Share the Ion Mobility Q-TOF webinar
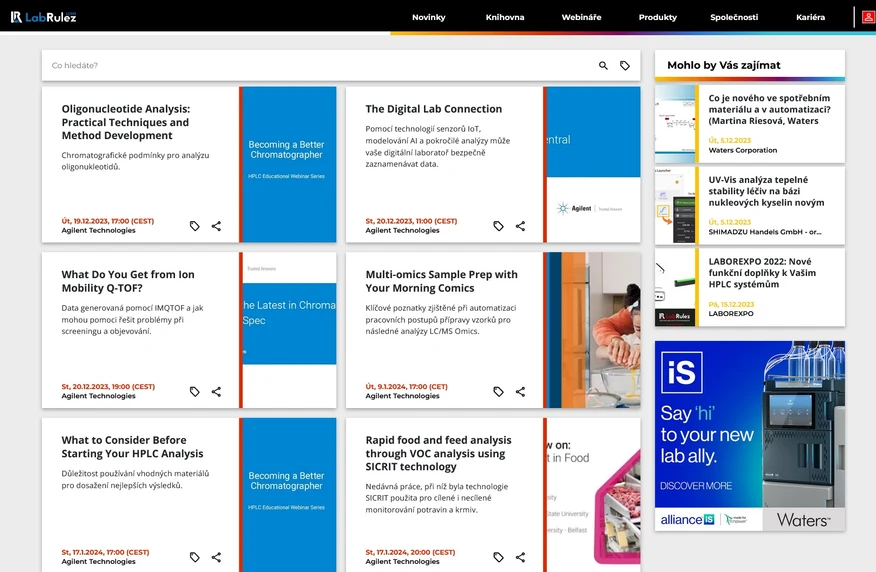 tap(216, 392)
